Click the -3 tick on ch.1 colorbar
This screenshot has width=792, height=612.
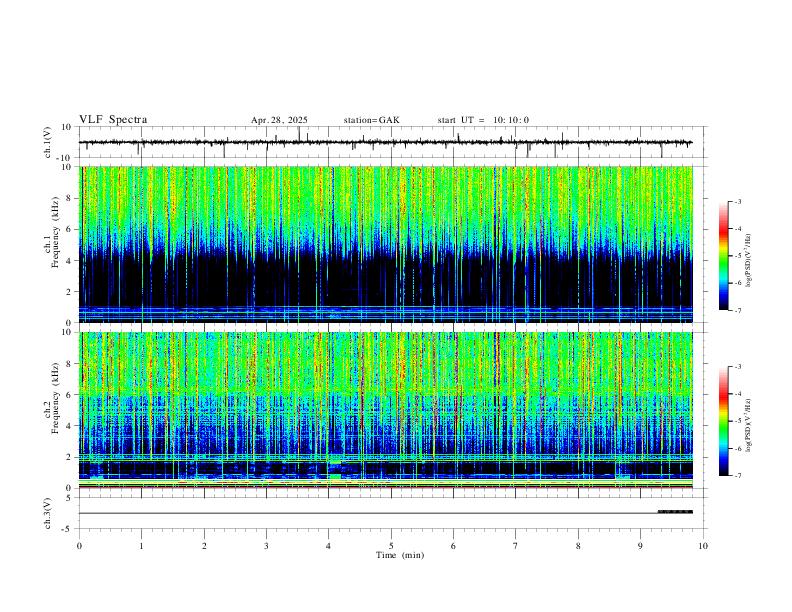click(737, 201)
